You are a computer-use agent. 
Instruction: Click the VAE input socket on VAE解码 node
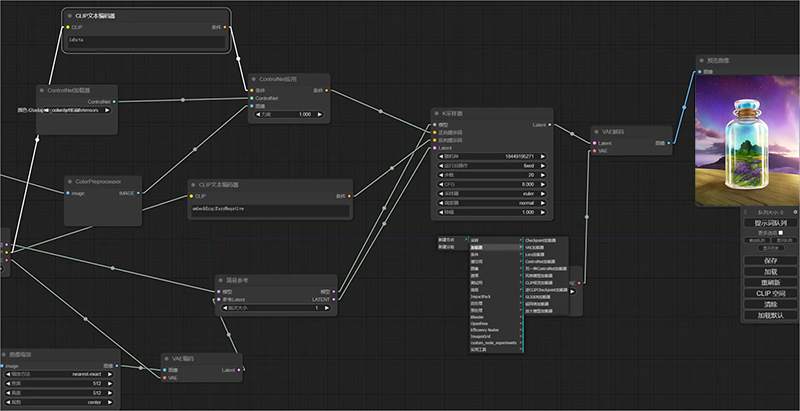coord(594,151)
